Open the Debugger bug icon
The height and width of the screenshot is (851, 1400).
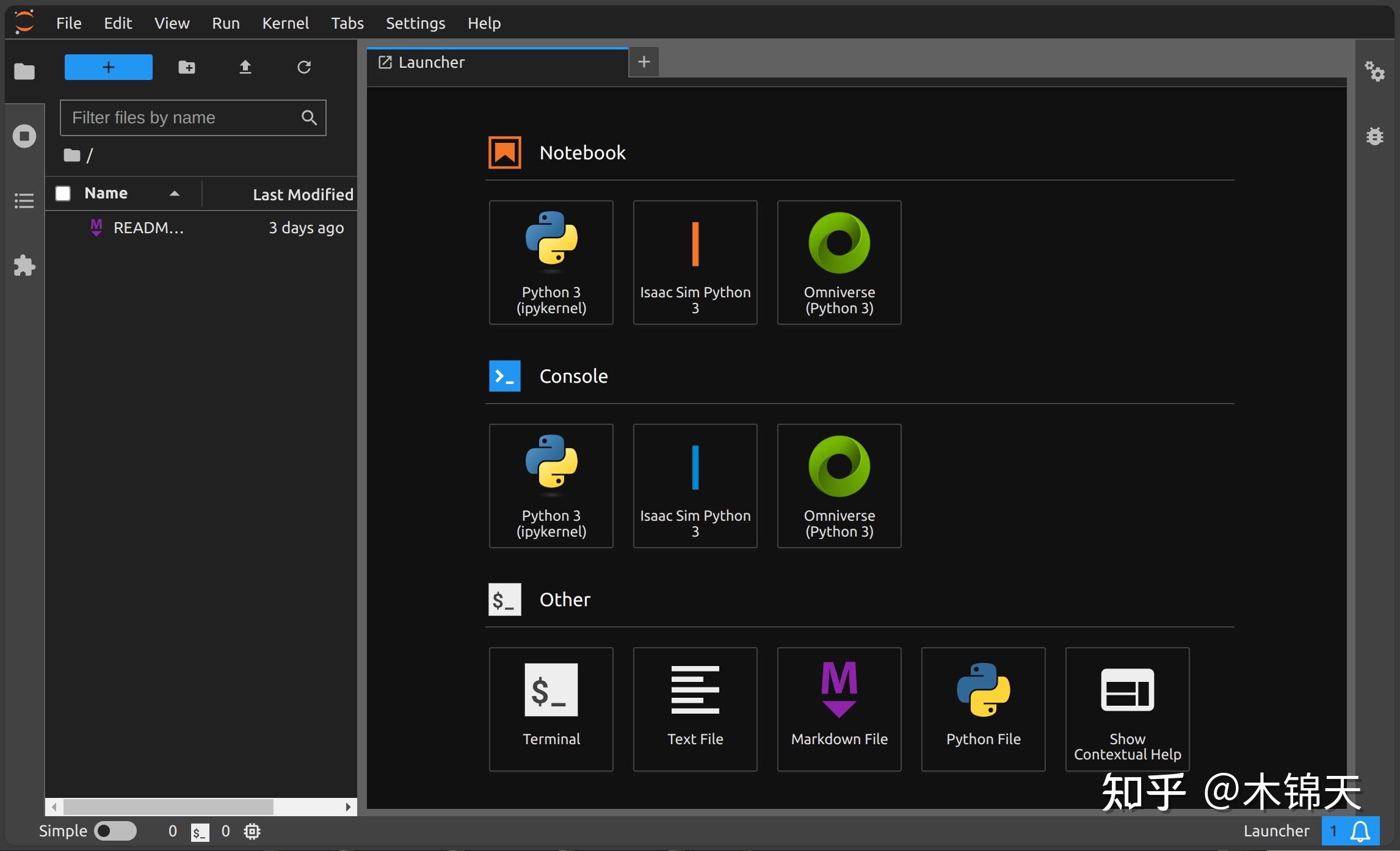pyautogui.click(x=1375, y=136)
